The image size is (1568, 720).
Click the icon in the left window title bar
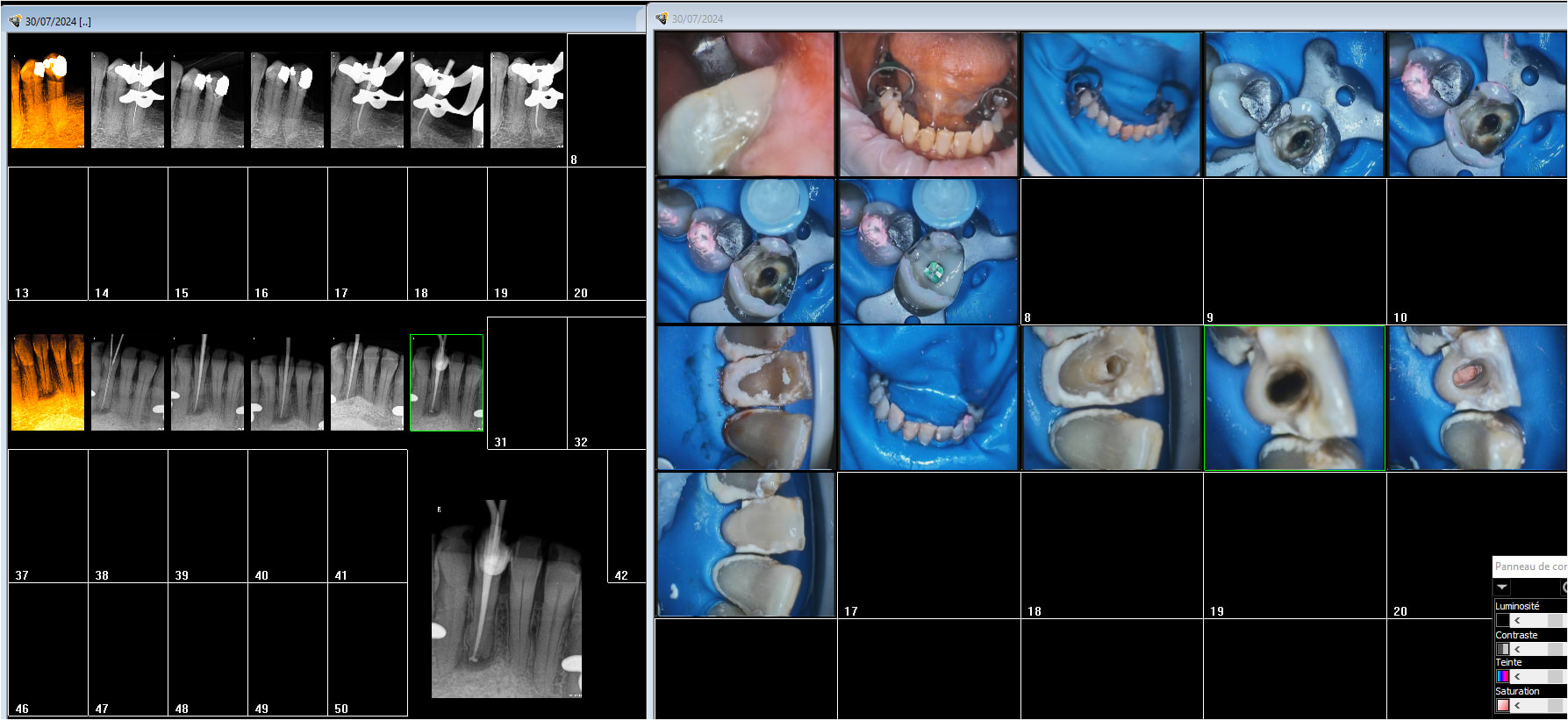tap(14, 21)
